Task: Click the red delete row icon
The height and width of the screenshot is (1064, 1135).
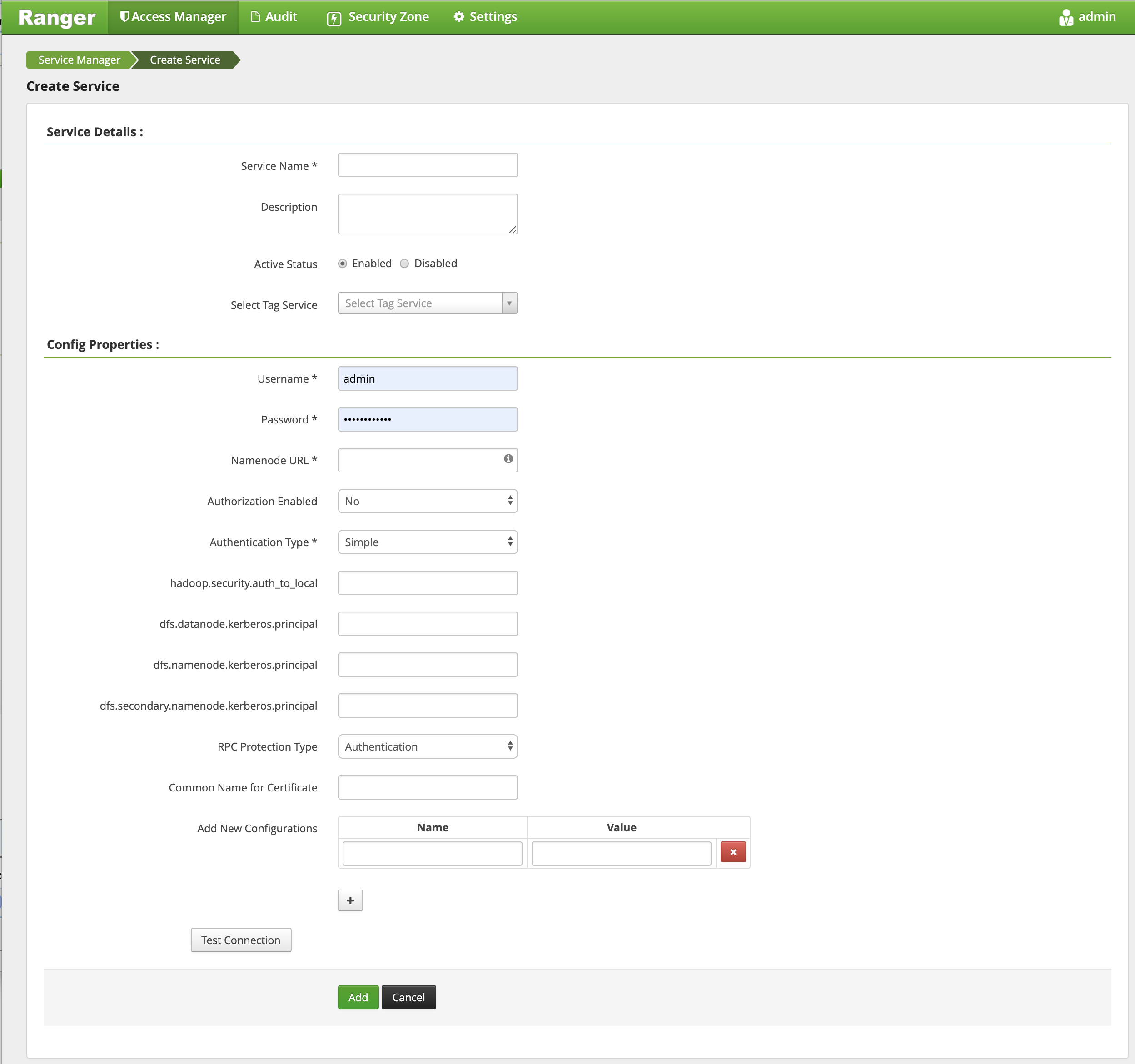Action: [733, 852]
